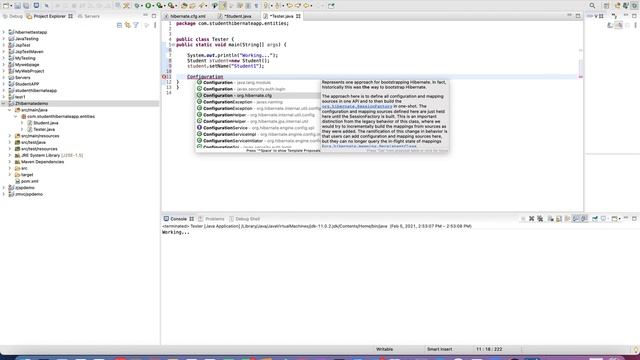Toggle Scroll Lock in the Console toolbar
This screenshot has height=360, width=640.
(x=559, y=219)
